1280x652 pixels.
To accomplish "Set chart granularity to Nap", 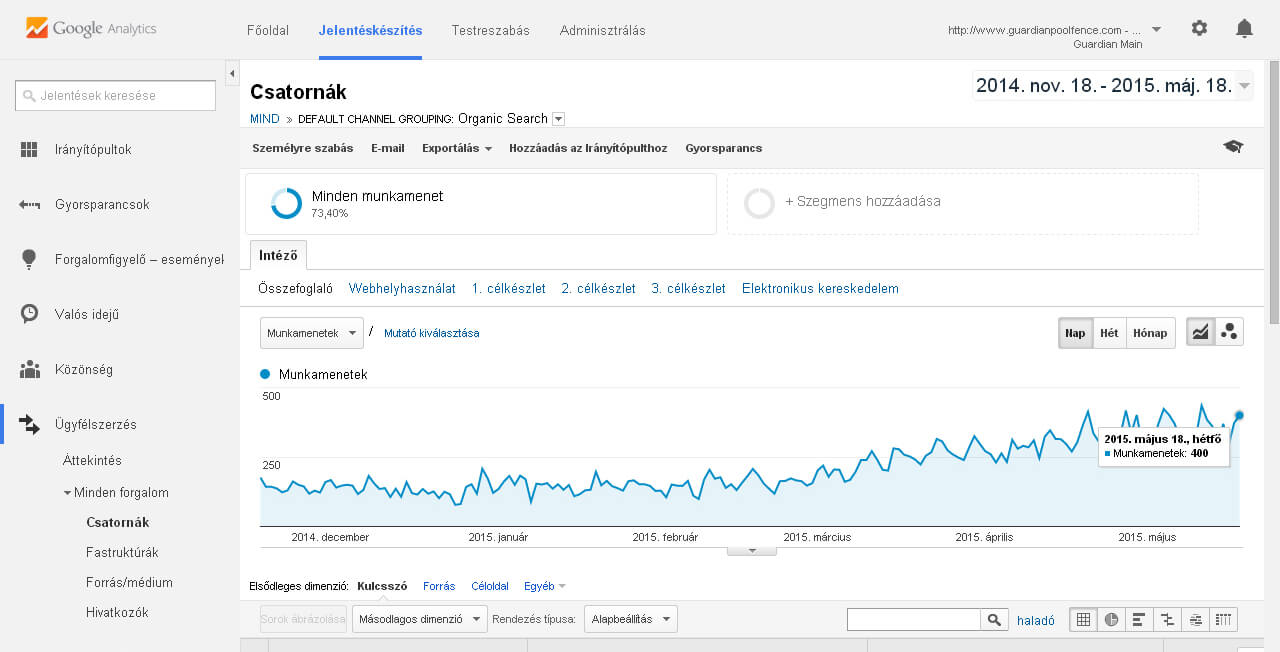I will (1075, 333).
